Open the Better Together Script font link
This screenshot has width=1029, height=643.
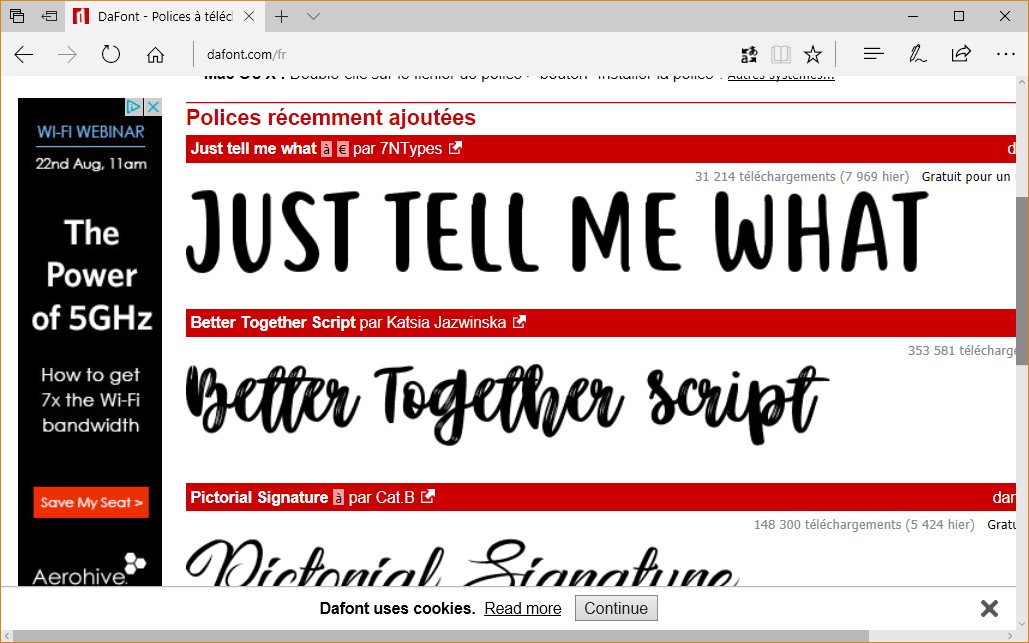click(x=272, y=322)
